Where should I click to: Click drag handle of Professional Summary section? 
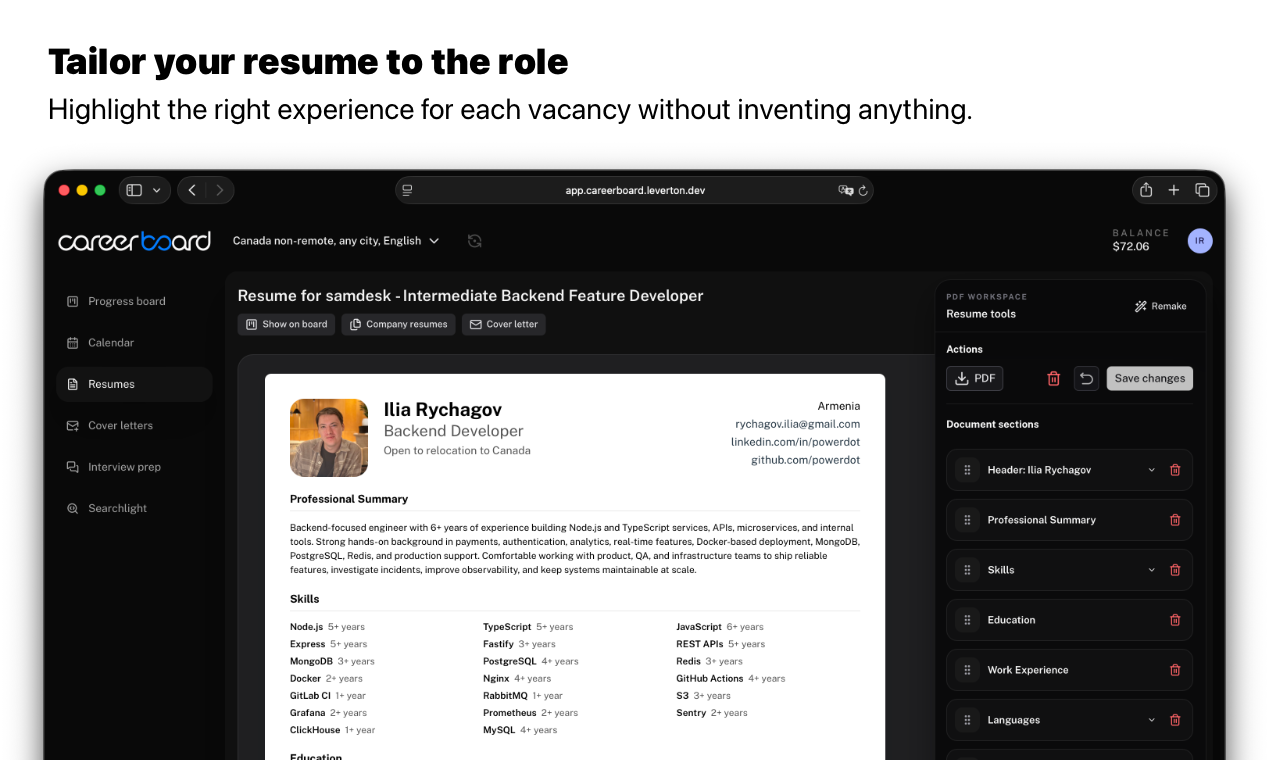pyautogui.click(x=967, y=520)
